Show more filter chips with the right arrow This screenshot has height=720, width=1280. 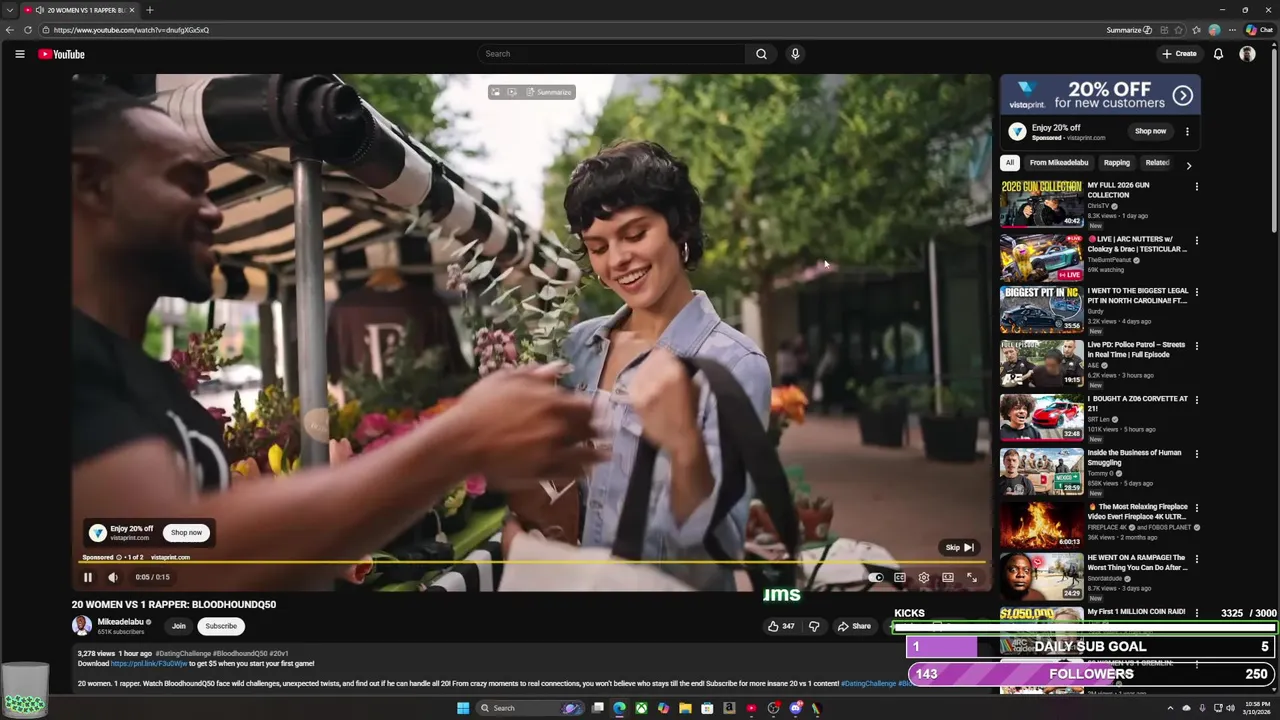coord(1188,165)
